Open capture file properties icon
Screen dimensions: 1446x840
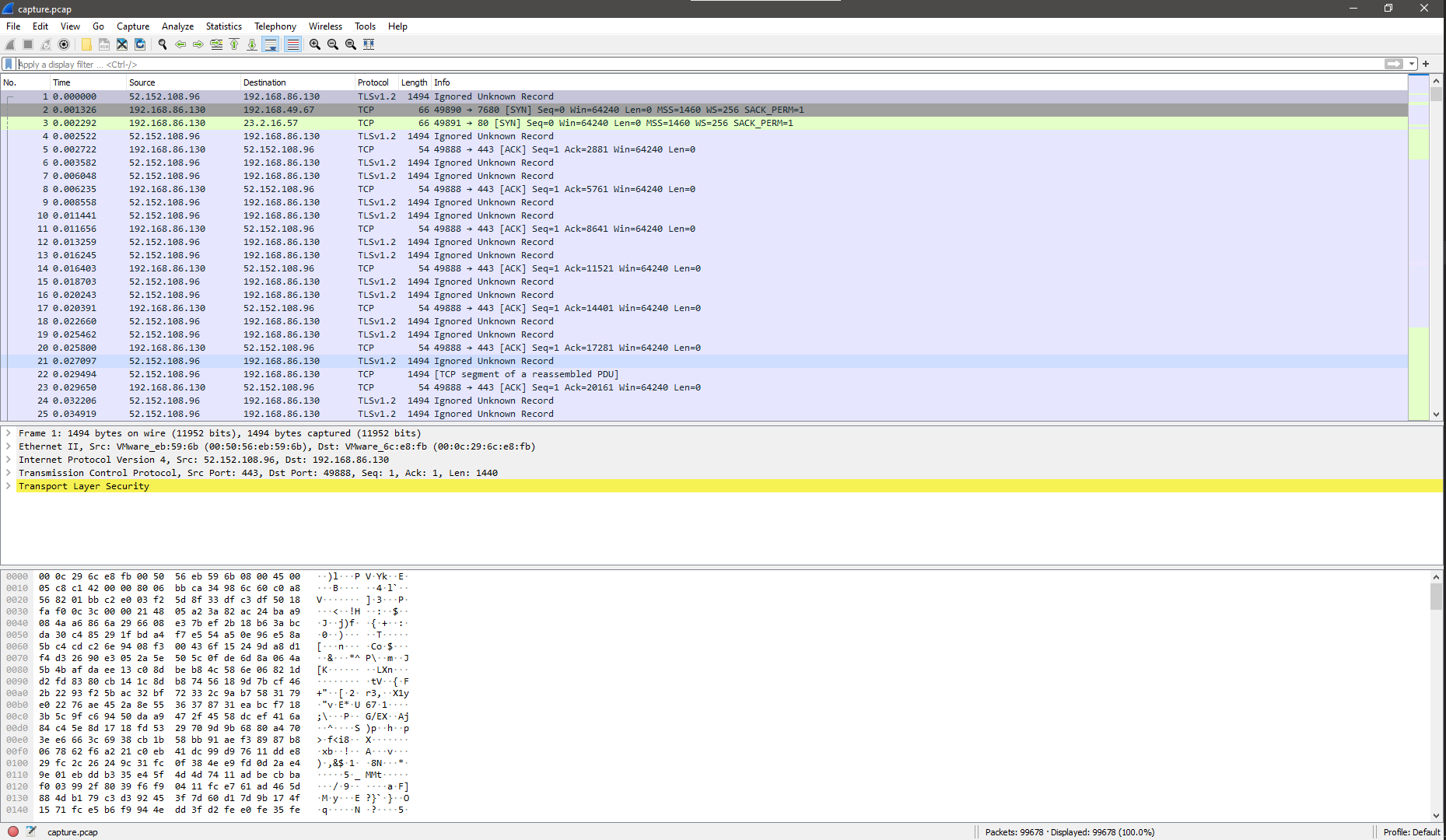(31, 831)
